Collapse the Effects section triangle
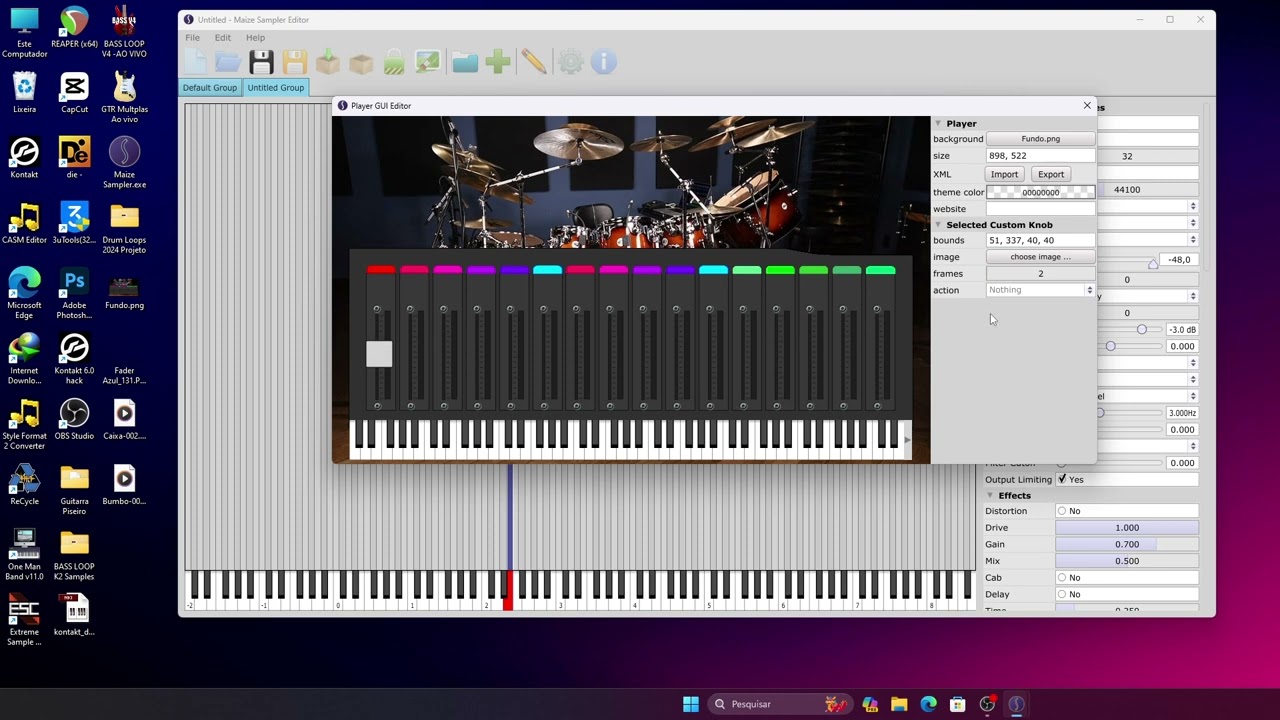Screen dimensions: 1280x720 tap(990, 495)
